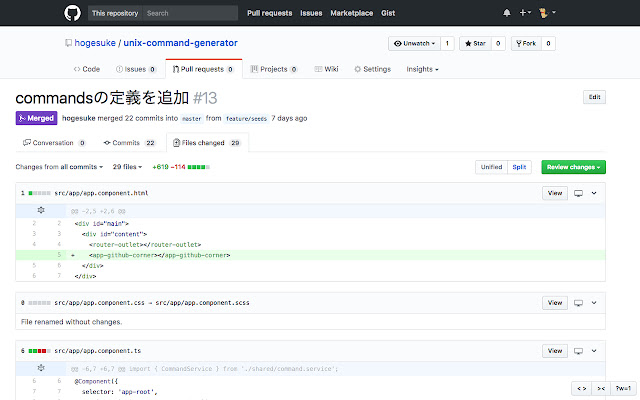Switch to the Commits tab
Viewport: 640px width, 400px height.
[129, 143]
